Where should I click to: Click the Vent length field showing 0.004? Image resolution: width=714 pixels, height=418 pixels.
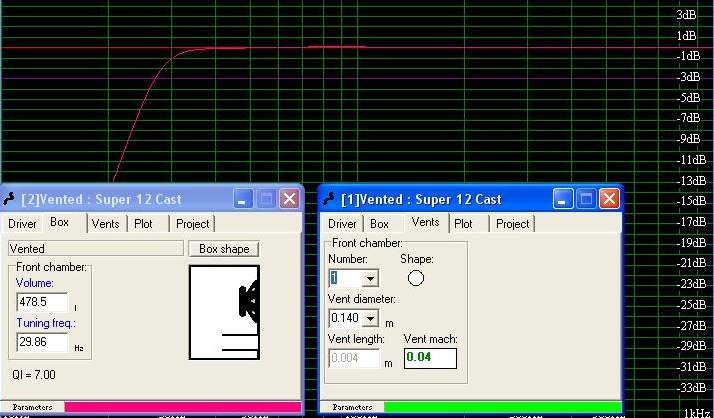pos(354,358)
